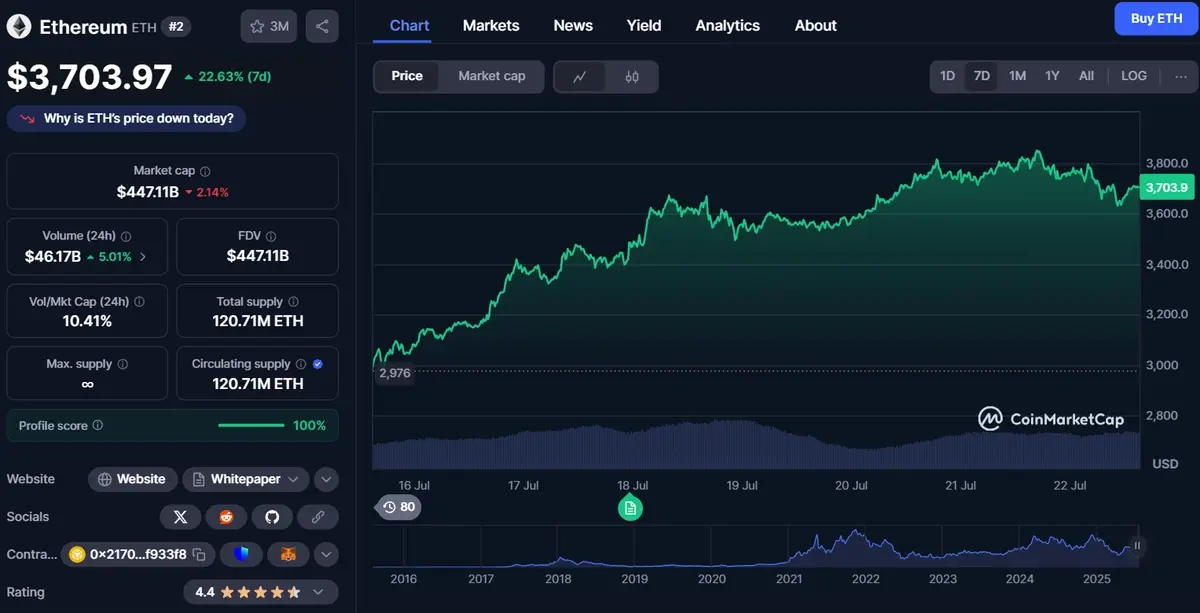Click the blue verified badge on Circulating supply
This screenshot has height=613, width=1200.
317,364
